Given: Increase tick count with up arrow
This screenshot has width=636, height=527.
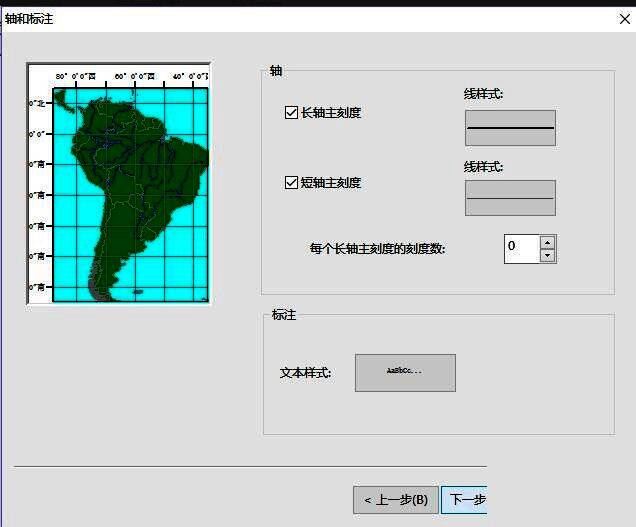Looking at the screenshot, I should point(547,242).
